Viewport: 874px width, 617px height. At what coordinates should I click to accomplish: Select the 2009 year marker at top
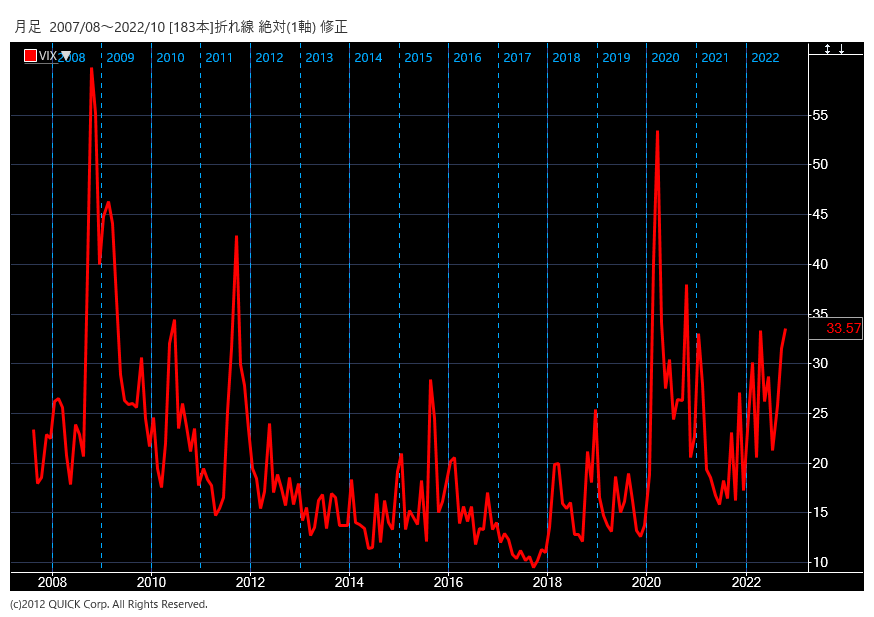coord(120,58)
